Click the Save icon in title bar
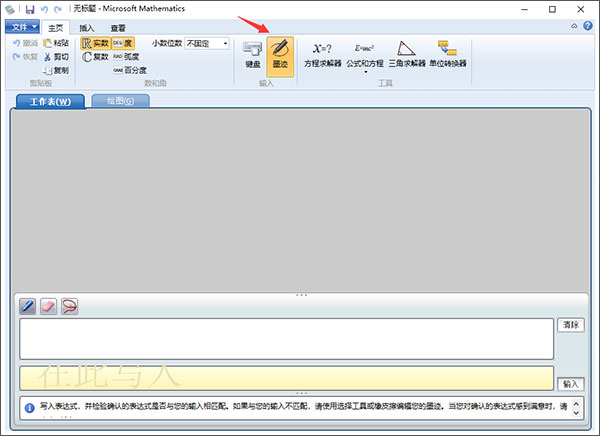Image resolution: width=600 pixels, height=436 pixels. click(30, 9)
